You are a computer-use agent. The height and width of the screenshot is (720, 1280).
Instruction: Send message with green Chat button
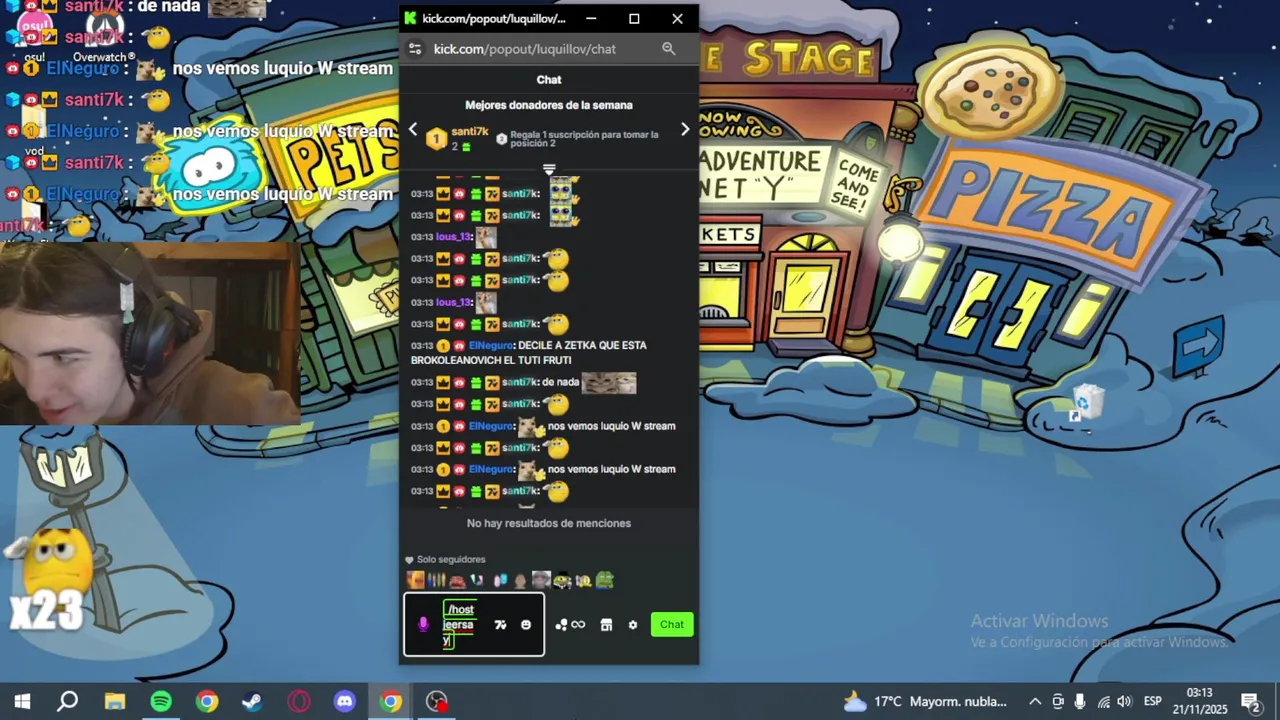click(x=672, y=625)
